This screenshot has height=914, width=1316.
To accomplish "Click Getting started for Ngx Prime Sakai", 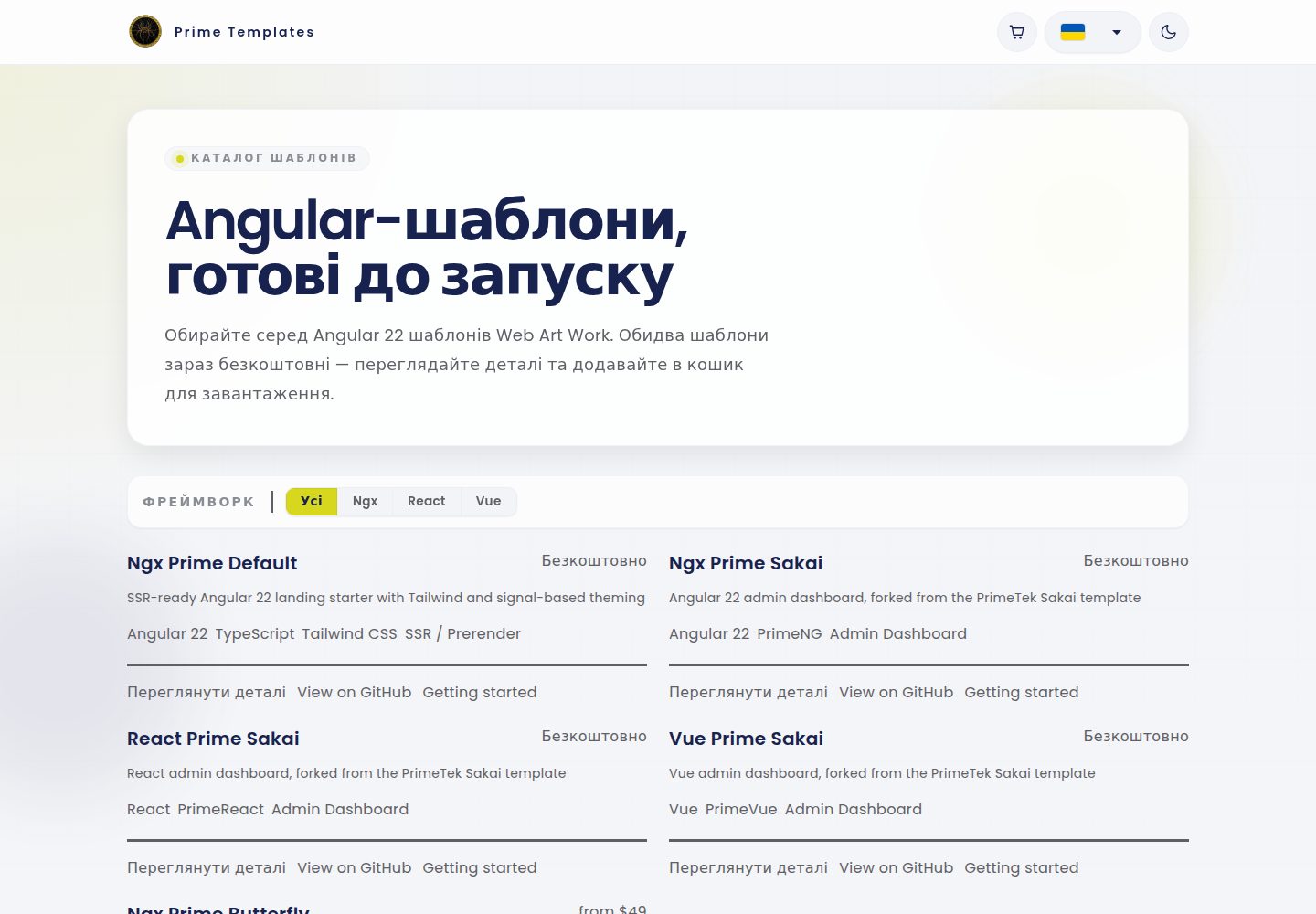I will [x=1022, y=692].
